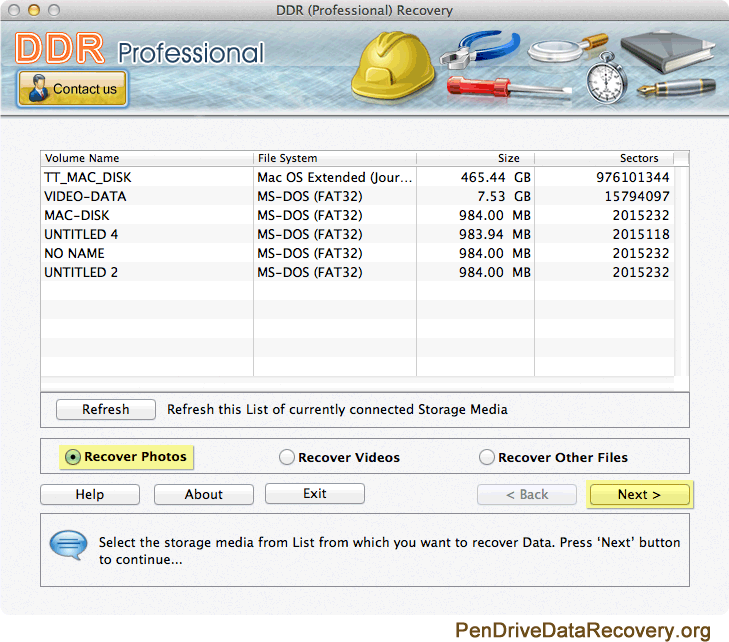Click the yellow hard hat icon
This screenshot has height=642, width=729.
coord(393,67)
